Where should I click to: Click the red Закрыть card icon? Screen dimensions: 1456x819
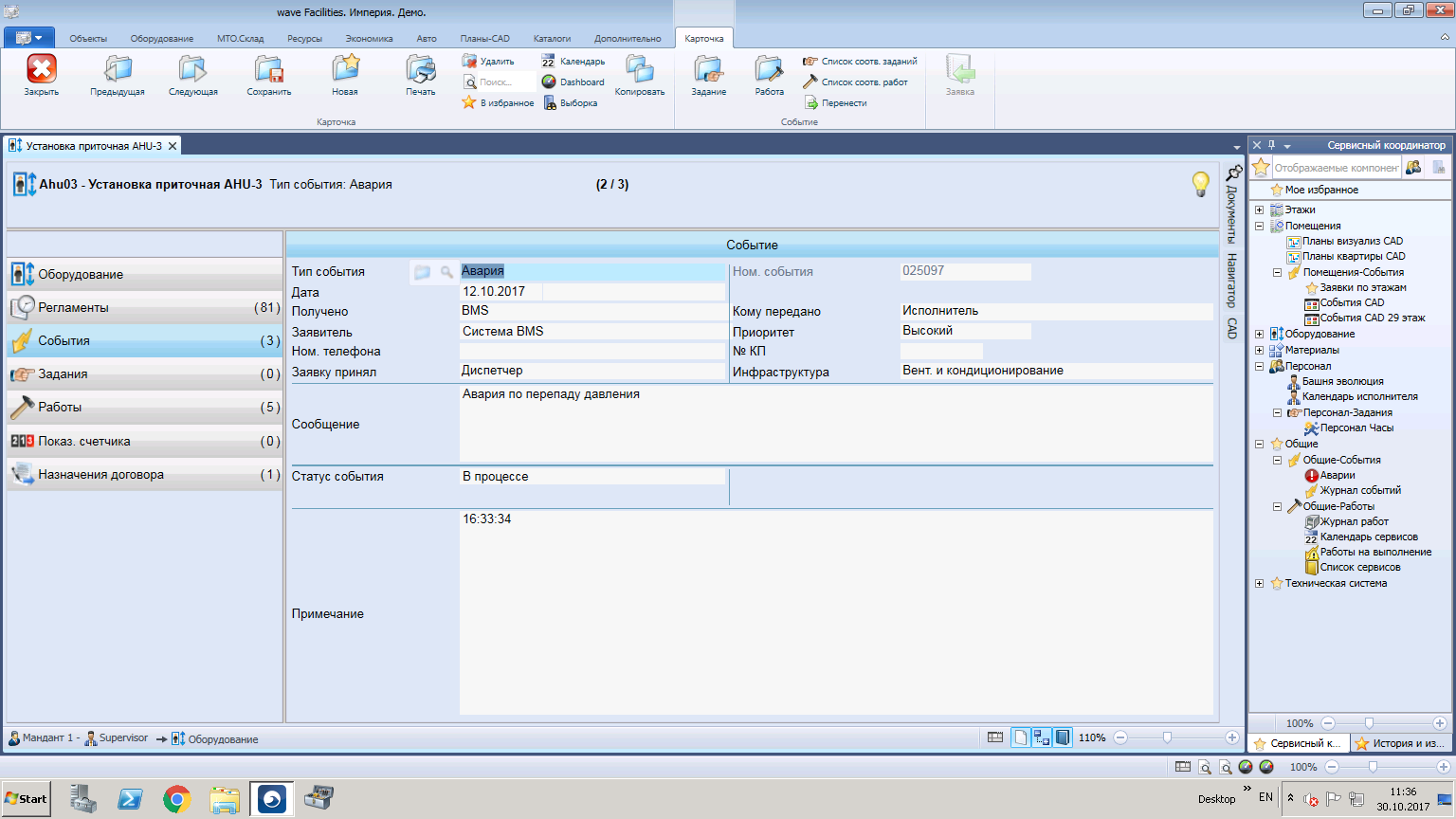tap(42, 69)
